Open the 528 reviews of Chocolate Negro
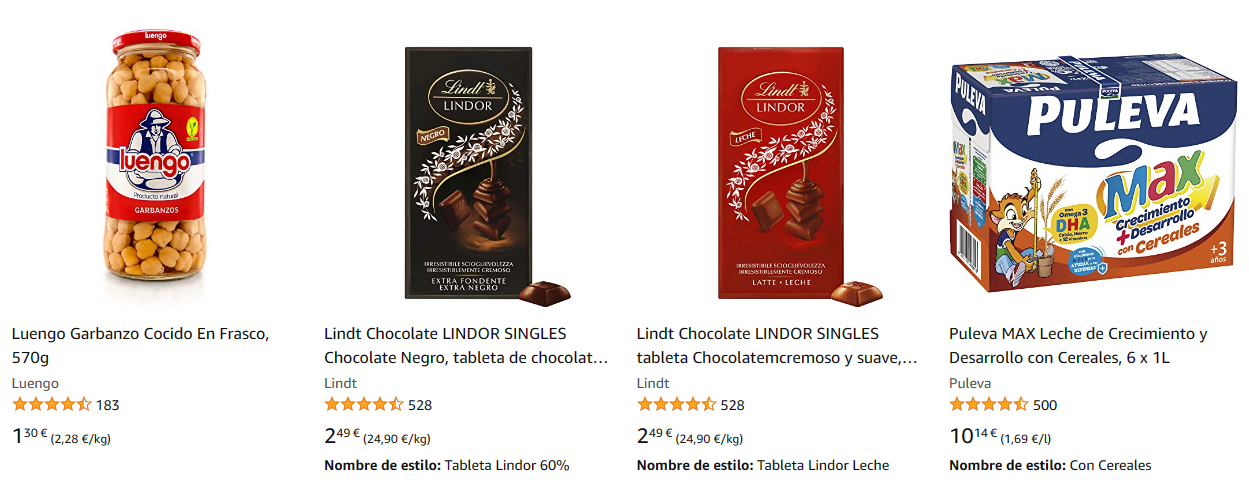Image resolution: width=1249 pixels, height=497 pixels. coord(420,405)
